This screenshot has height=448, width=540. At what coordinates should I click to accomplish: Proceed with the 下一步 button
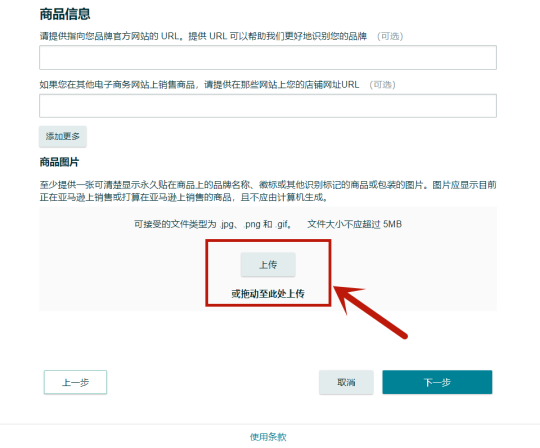tap(437, 382)
